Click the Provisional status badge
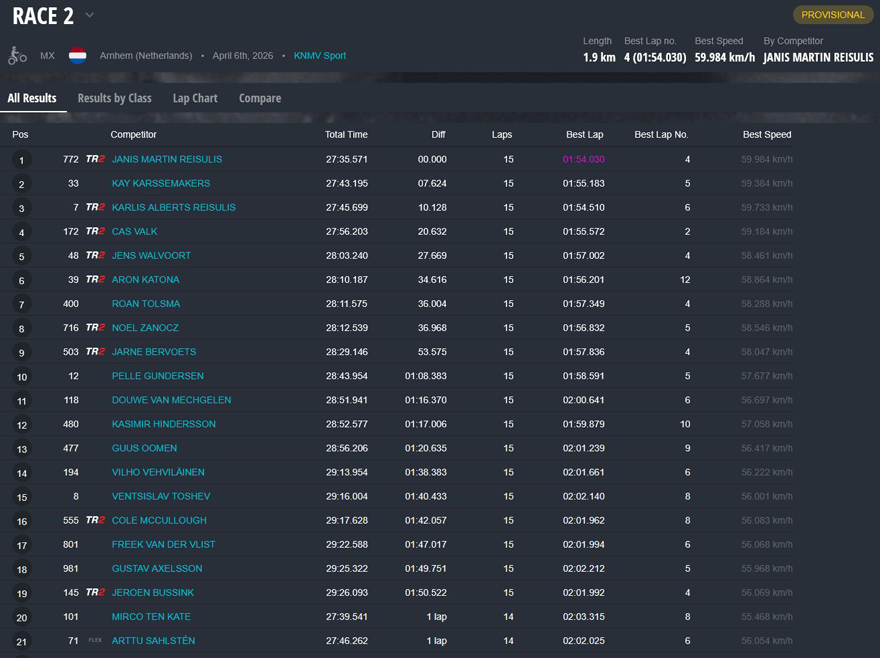 click(832, 15)
